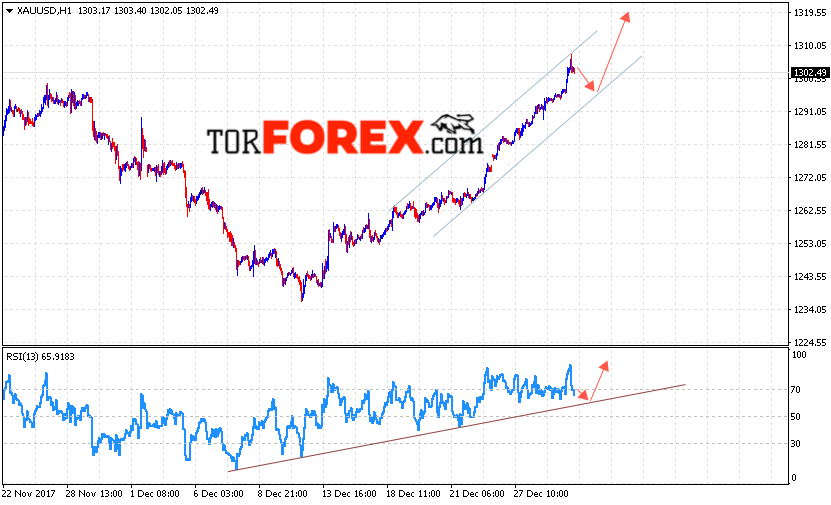Click the 27 Dec 10:00 time label
Image resolution: width=831 pixels, height=505 pixels.
click(x=541, y=493)
